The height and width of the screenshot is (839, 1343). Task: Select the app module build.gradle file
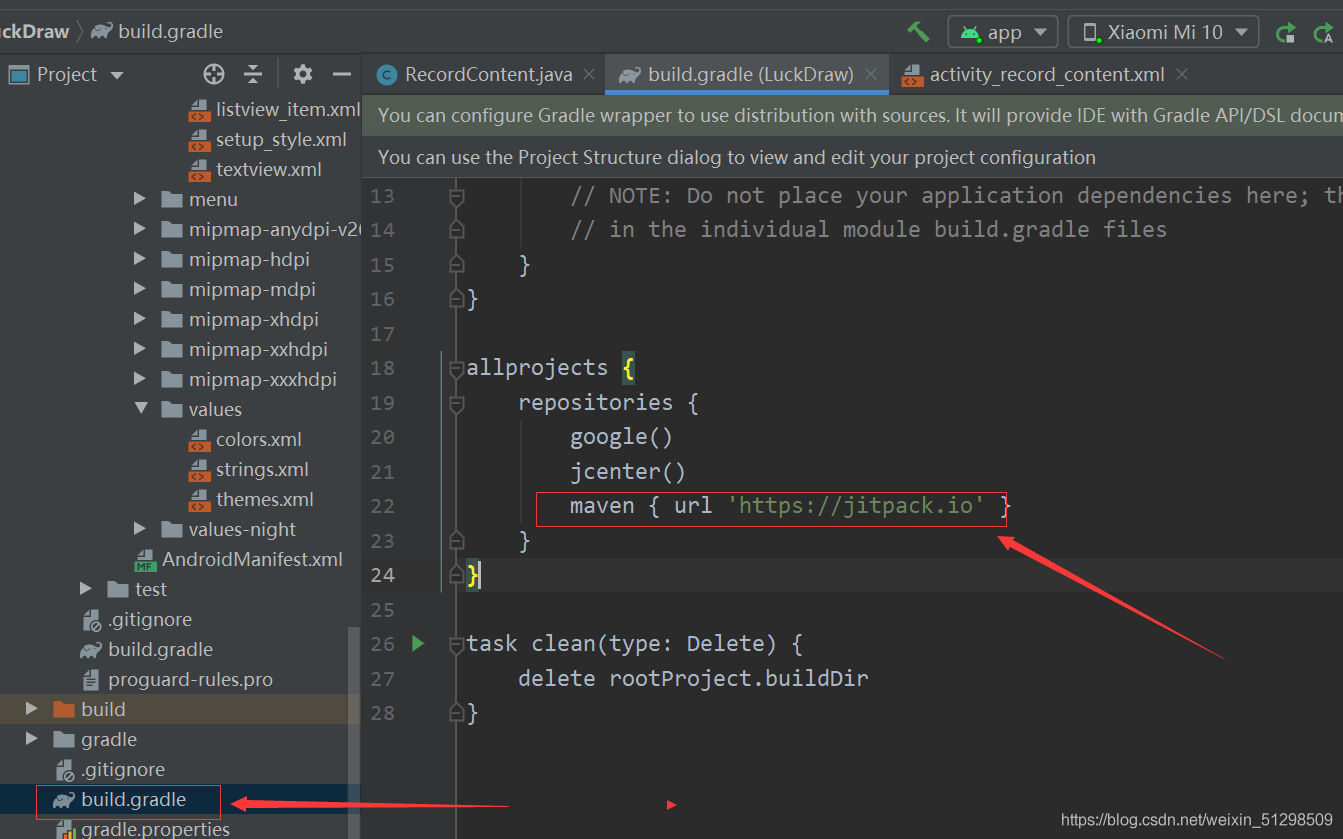coord(160,650)
